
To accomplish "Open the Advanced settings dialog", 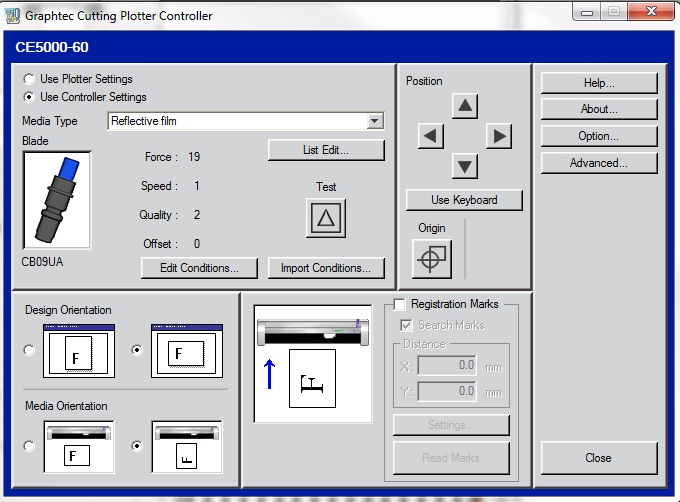I will tap(599, 163).
